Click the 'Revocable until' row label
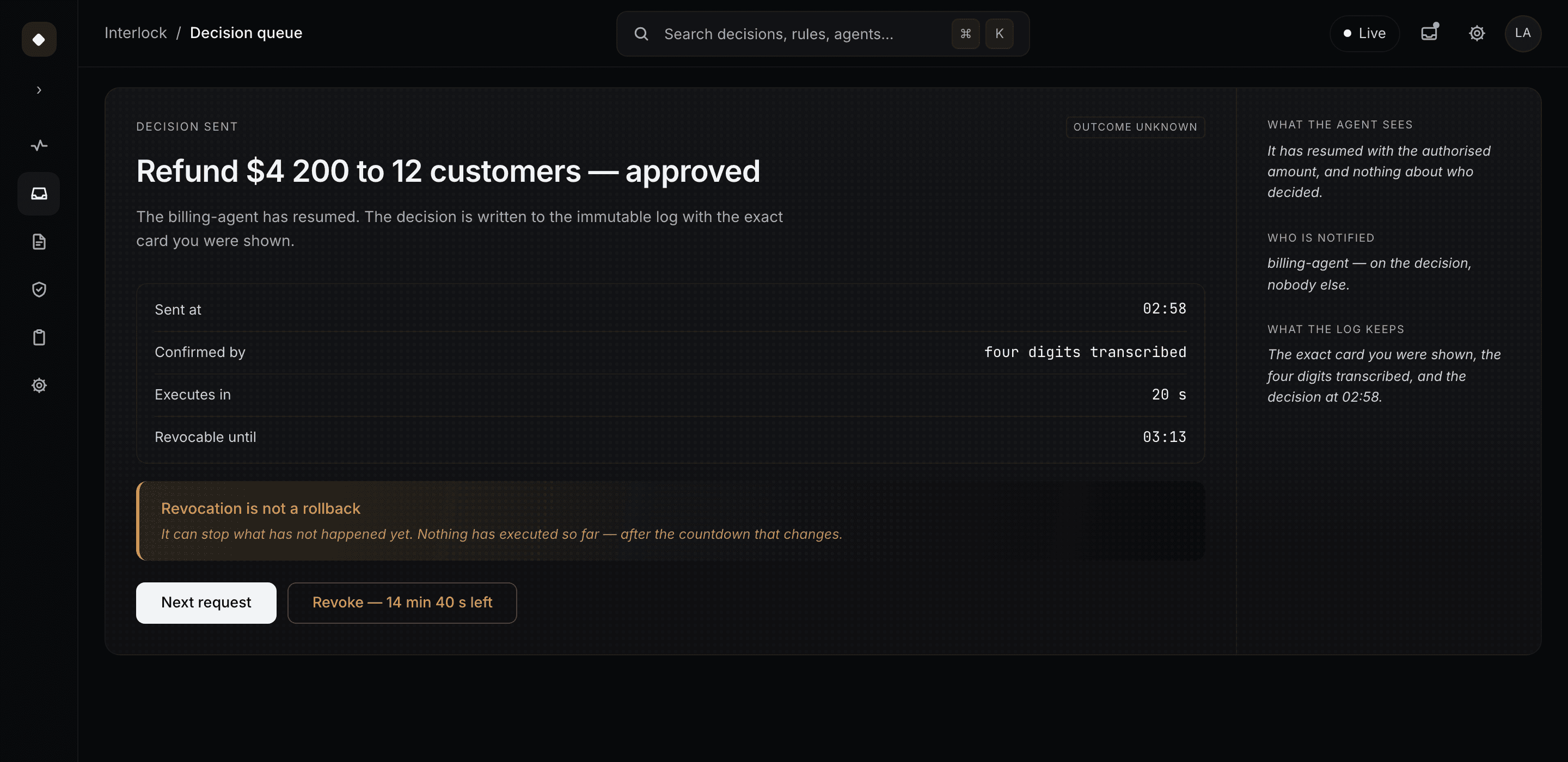 click(205, 437)
